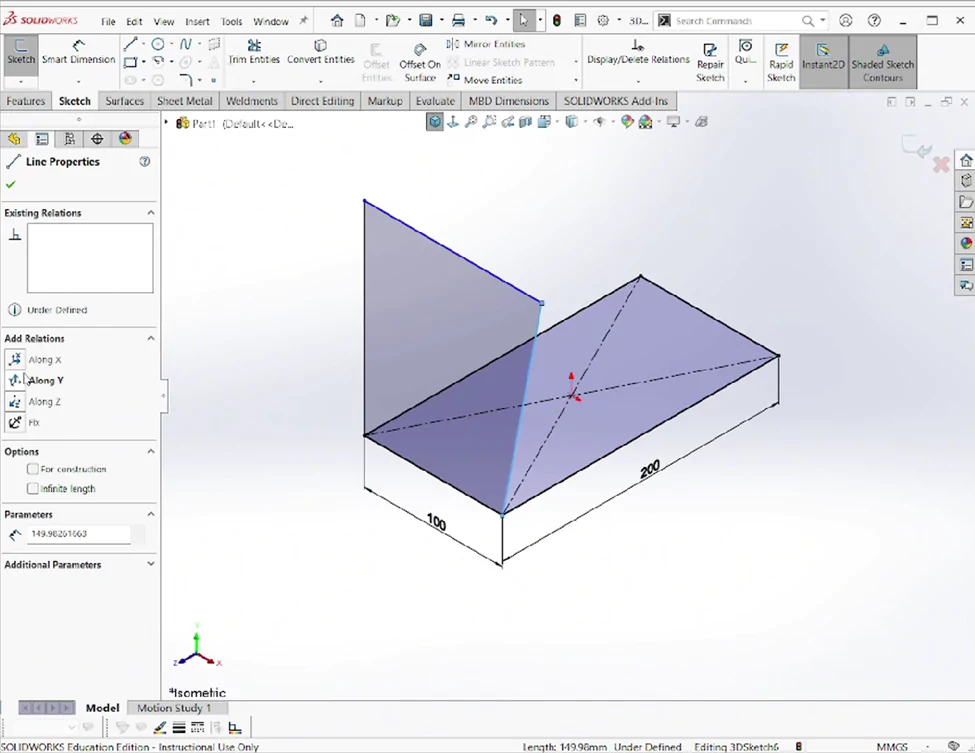Open Line Properties help icon

(x=144, y=162)
